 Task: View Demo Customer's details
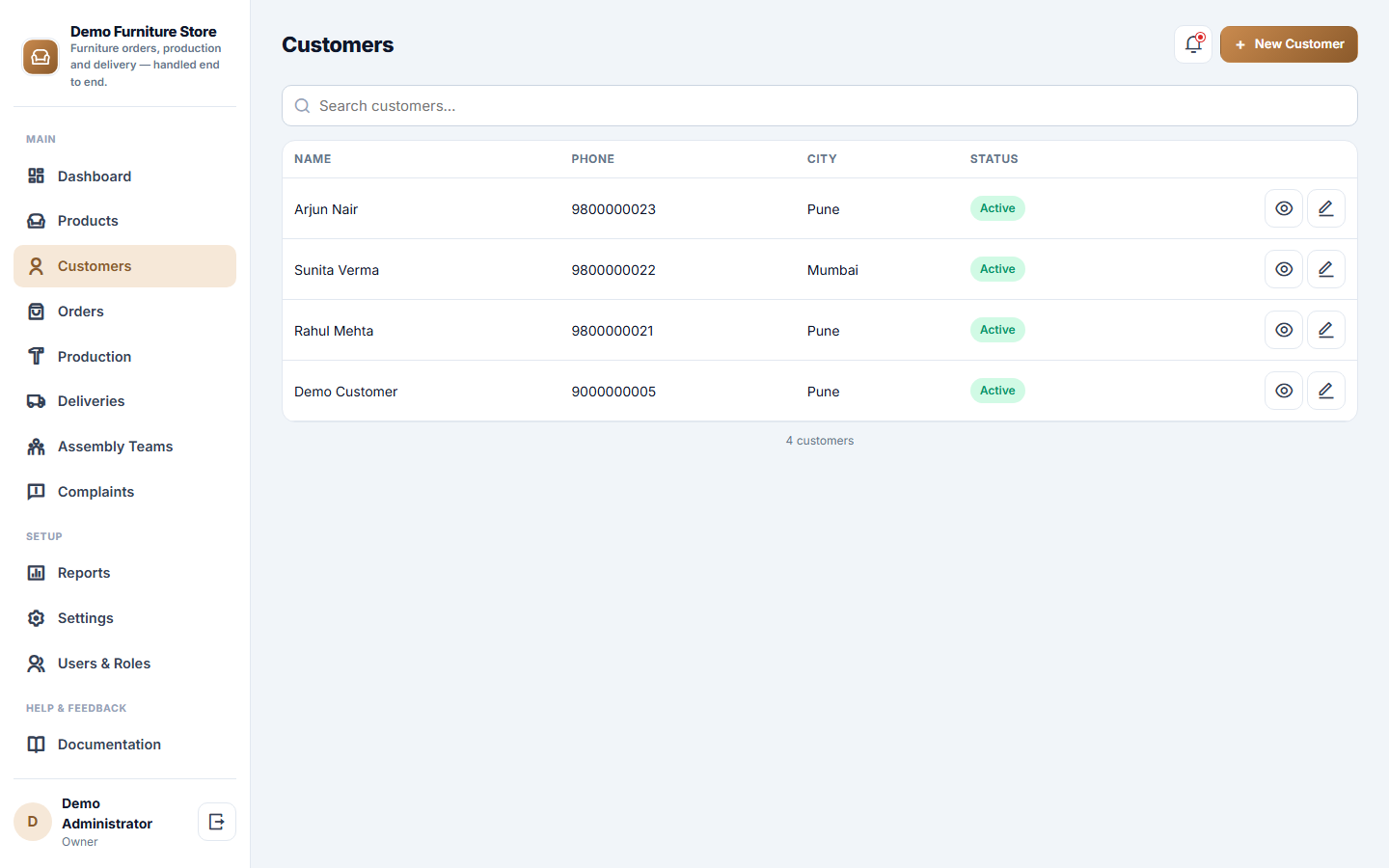coord(1284,391)
